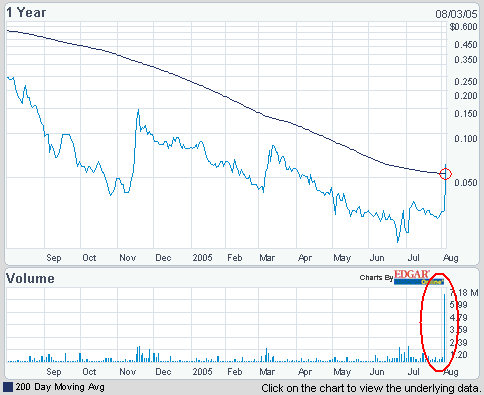Click the 200 Day Moving Avg legend swatch
Image resolution: width=484 pixels, height=395 pixels.
[8, 387]
